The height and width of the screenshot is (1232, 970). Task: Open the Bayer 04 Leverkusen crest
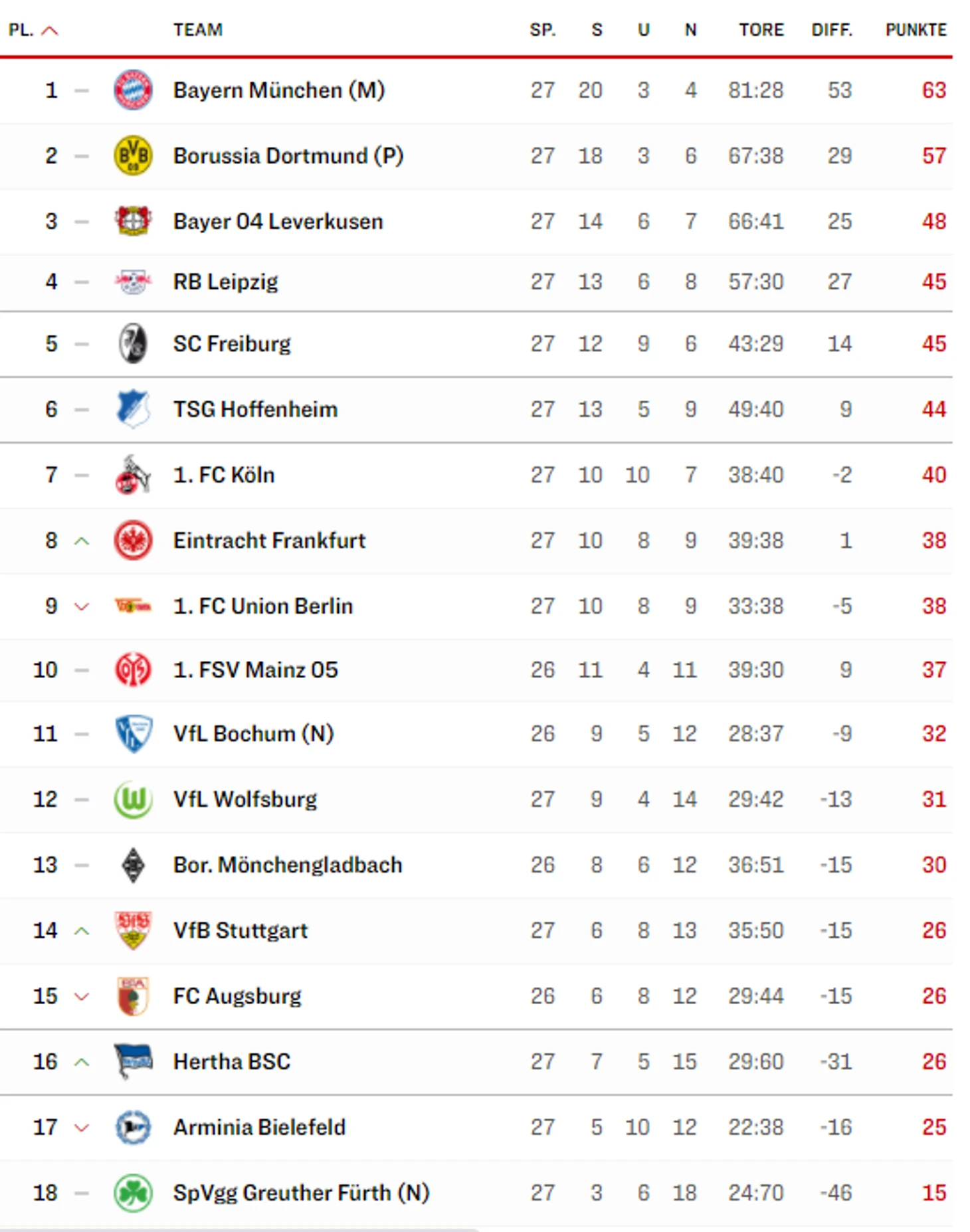click(x=133, y=221)
